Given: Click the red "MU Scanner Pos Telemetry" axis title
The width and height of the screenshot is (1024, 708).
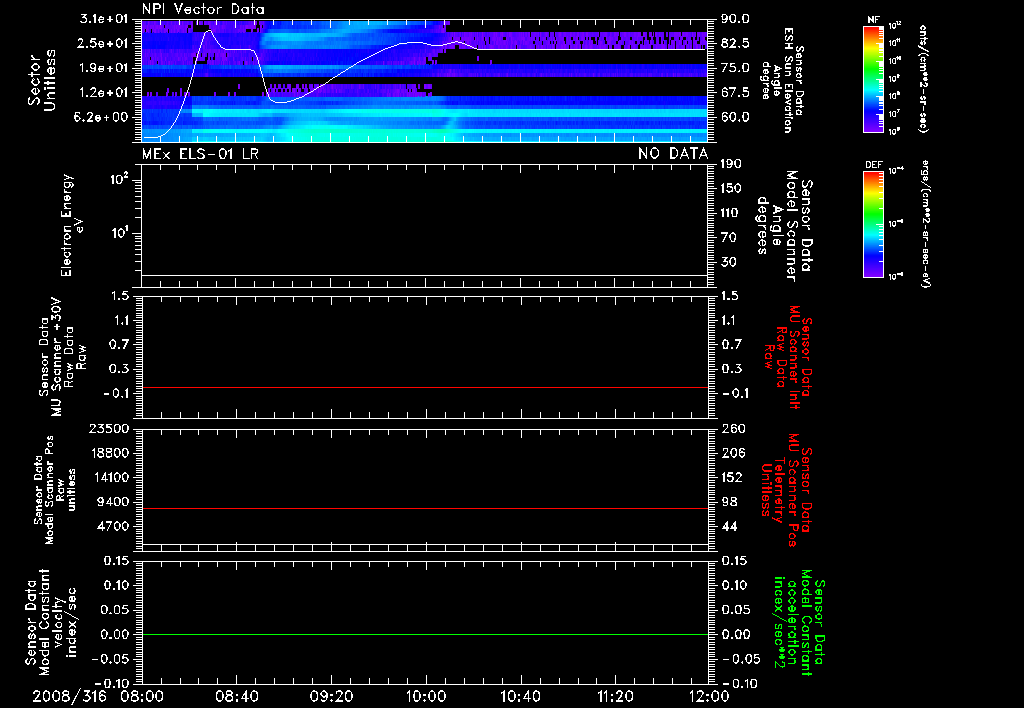Looking at the screenshot, I should tap(786, 490).
